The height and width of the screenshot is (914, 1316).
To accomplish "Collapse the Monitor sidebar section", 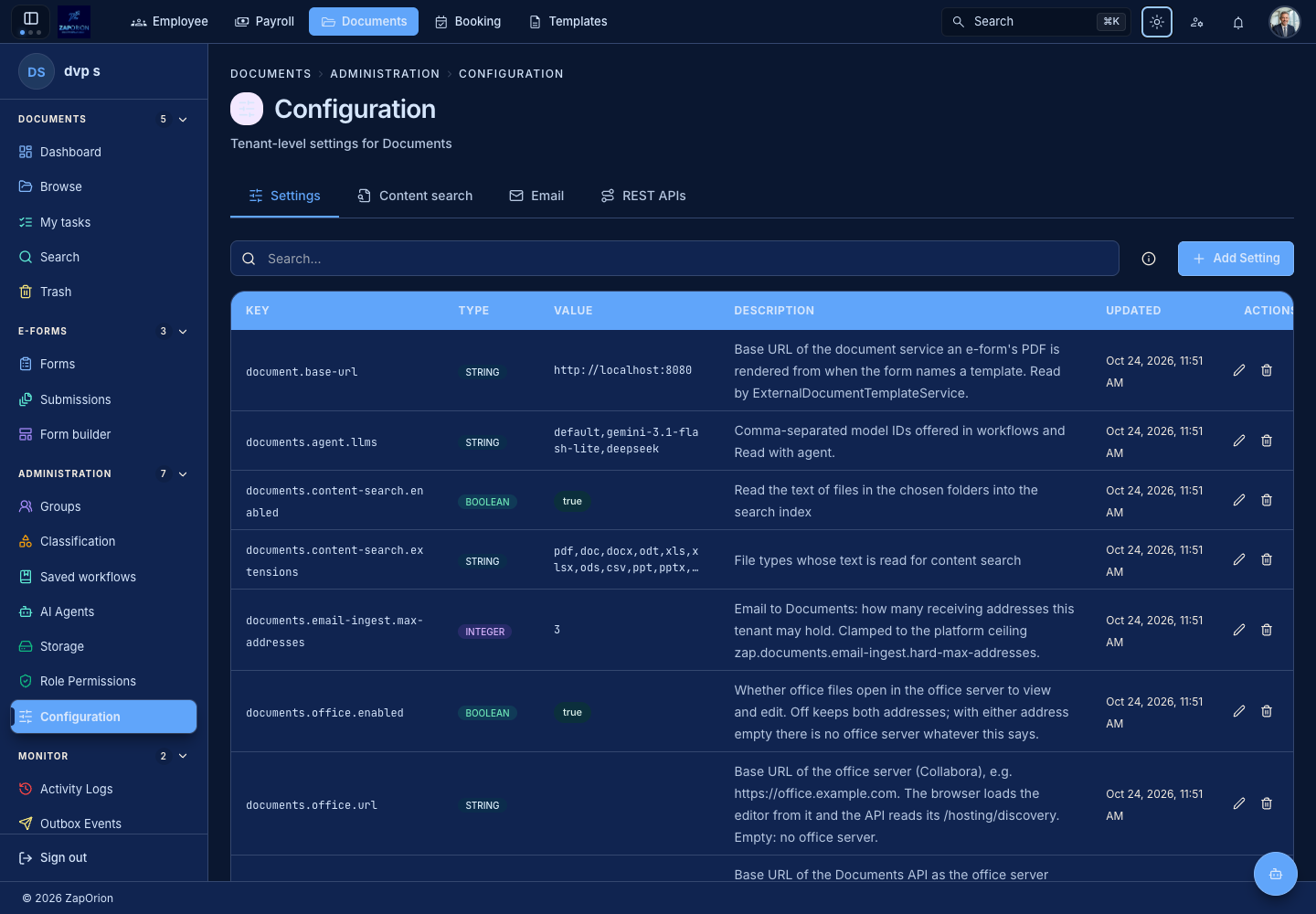I will click(183, 757).
